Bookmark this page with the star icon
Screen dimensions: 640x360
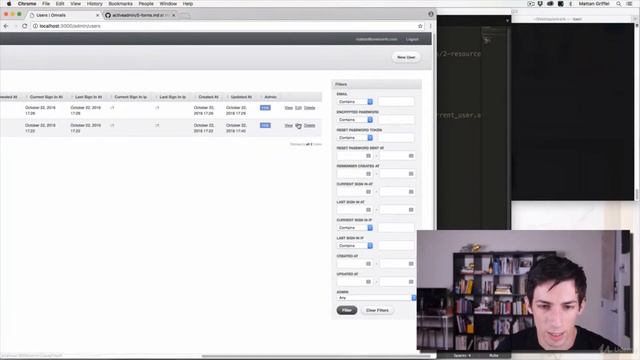coord(420,26)
